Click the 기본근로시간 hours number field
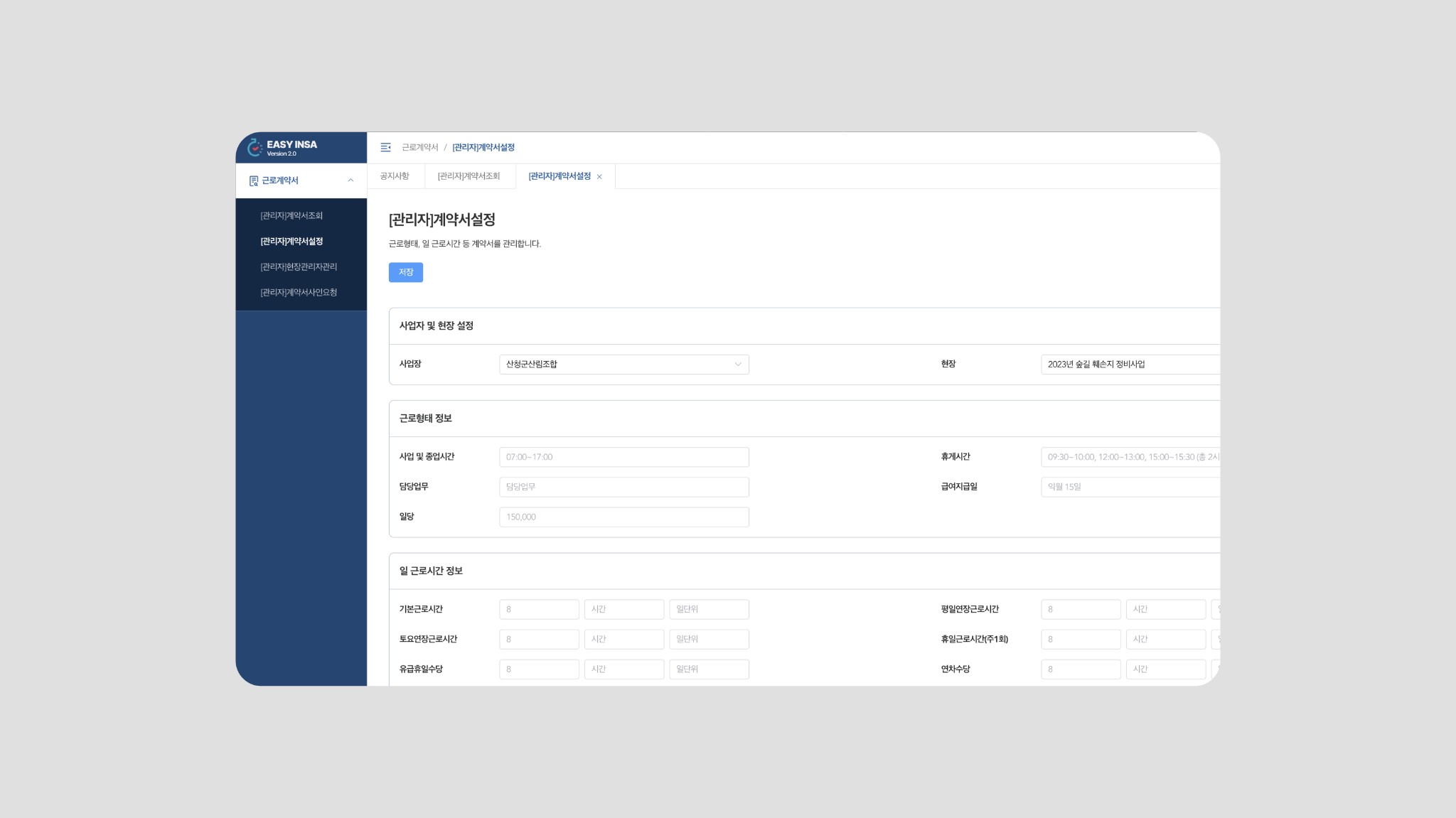 pyautogui.click(x=539, y=609)
